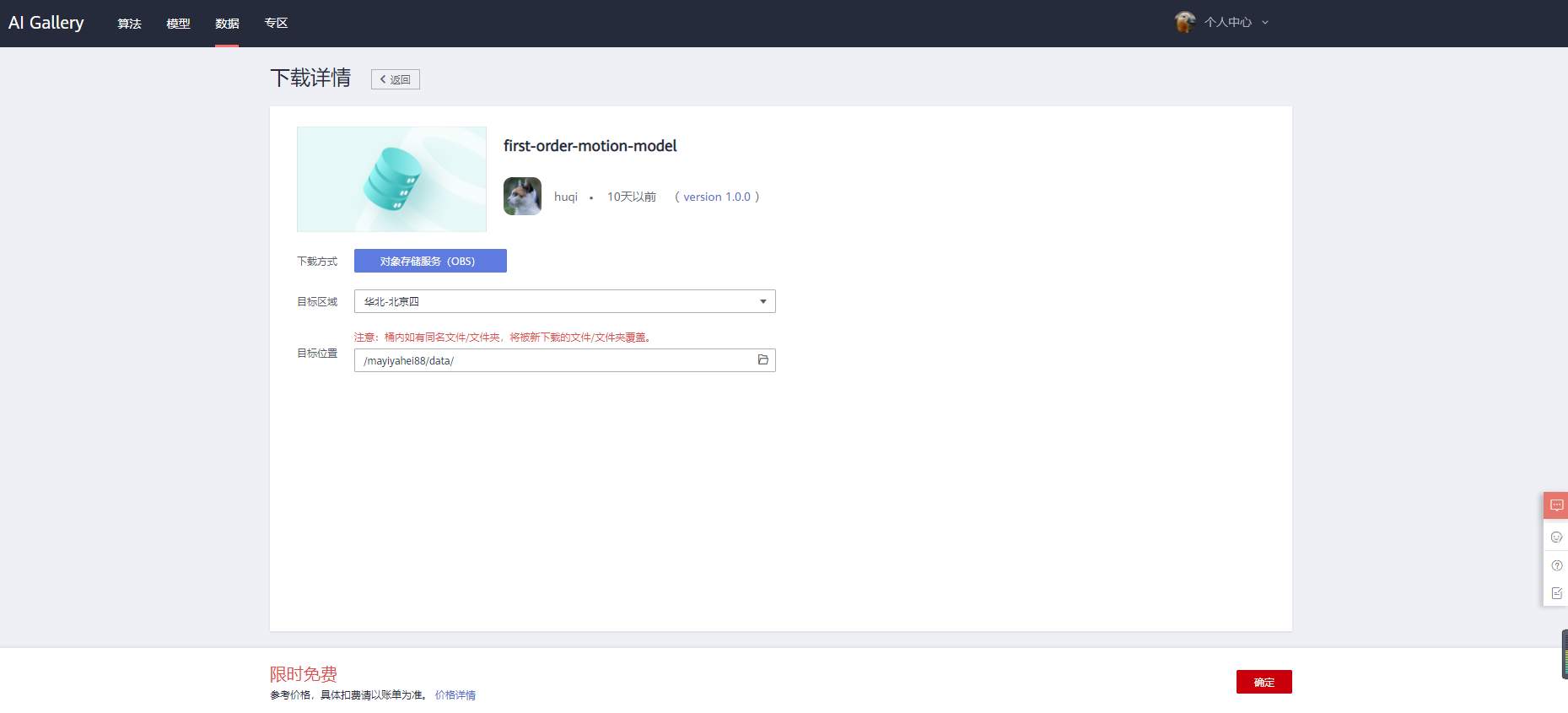Click the 下载详情 page heading
Viewport: 1568px width, 713px height.
pyautogui.click(x=310, y=78)
